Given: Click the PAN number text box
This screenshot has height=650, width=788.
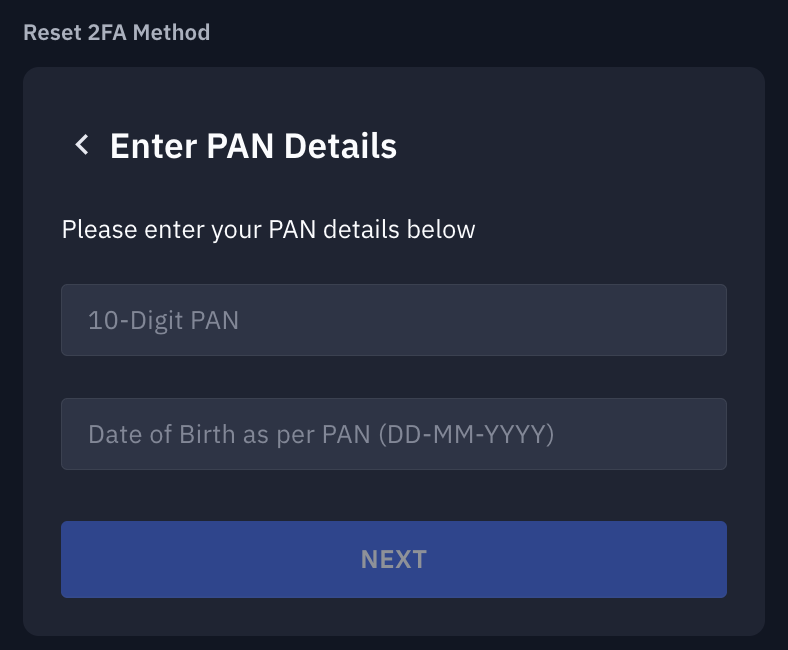Looking at the screenshot, I should pos(393,320).
